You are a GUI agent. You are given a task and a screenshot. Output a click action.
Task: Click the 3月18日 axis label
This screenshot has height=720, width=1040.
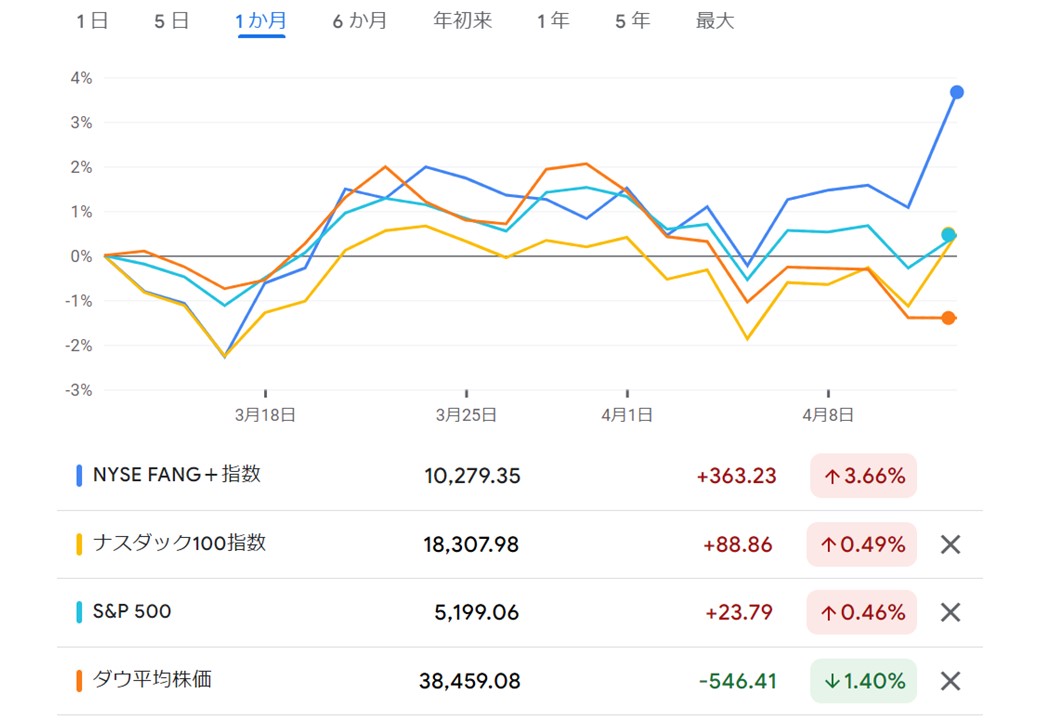[265, 415]
